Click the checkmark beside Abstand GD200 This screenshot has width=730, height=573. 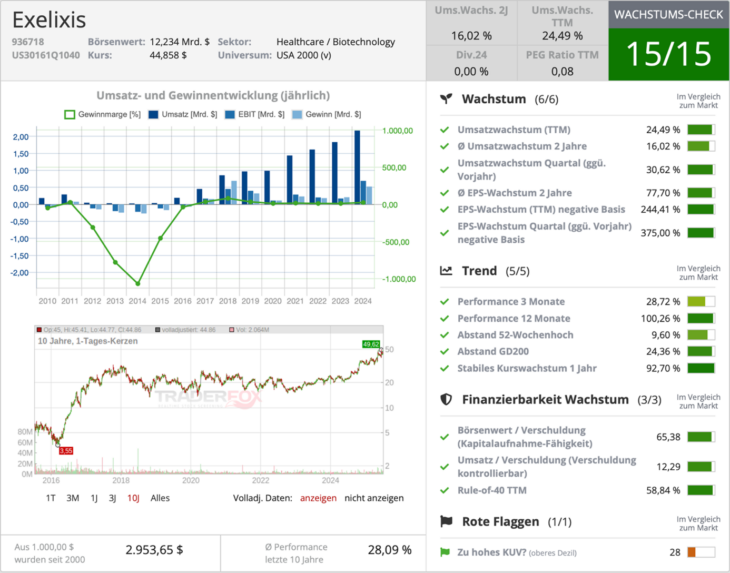[x=445, y=351]
